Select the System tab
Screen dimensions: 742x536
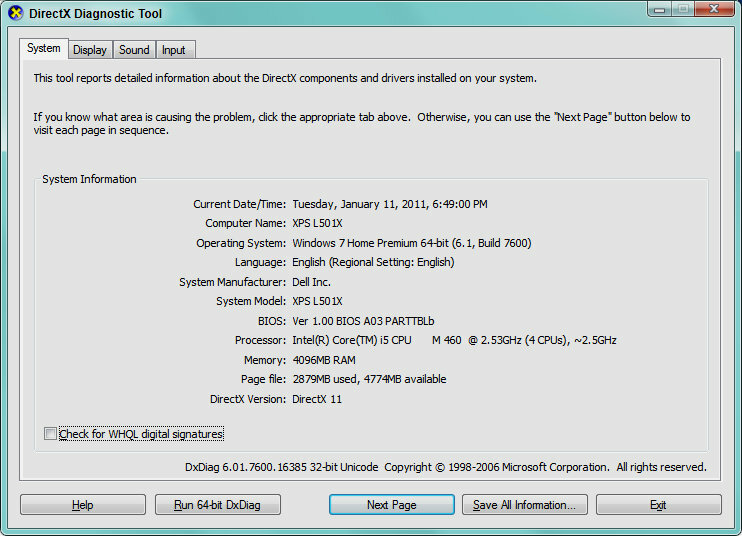coord(44,48)
